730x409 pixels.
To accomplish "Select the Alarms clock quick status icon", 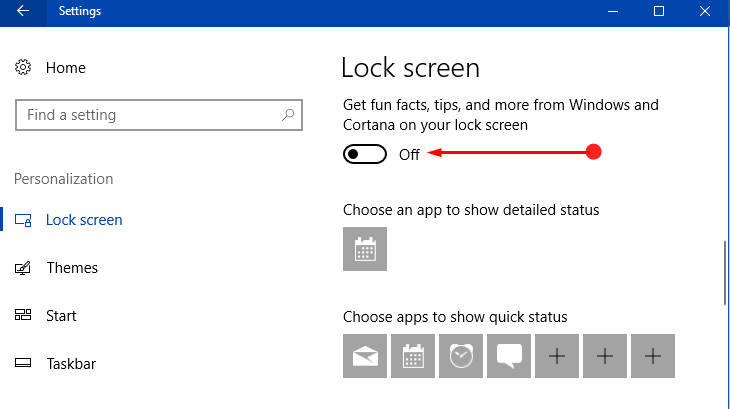I will click(461, 356).
